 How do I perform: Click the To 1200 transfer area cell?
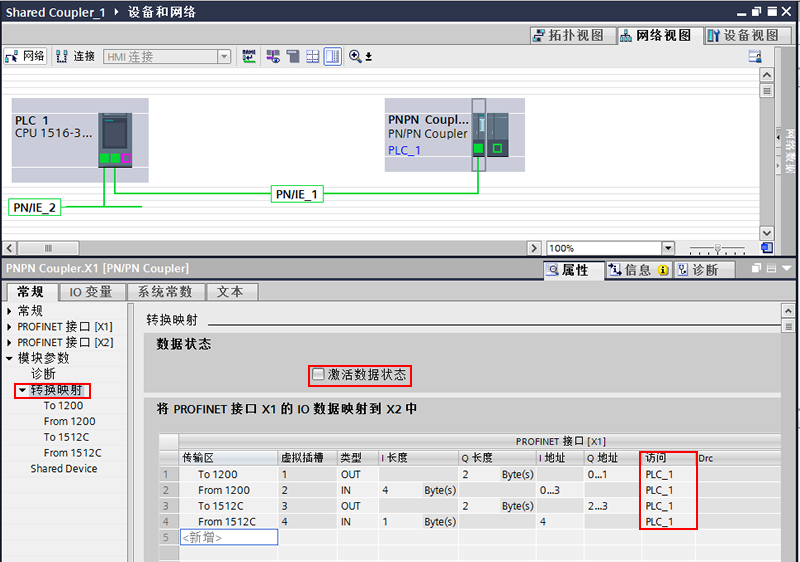(x=229, y=474)
